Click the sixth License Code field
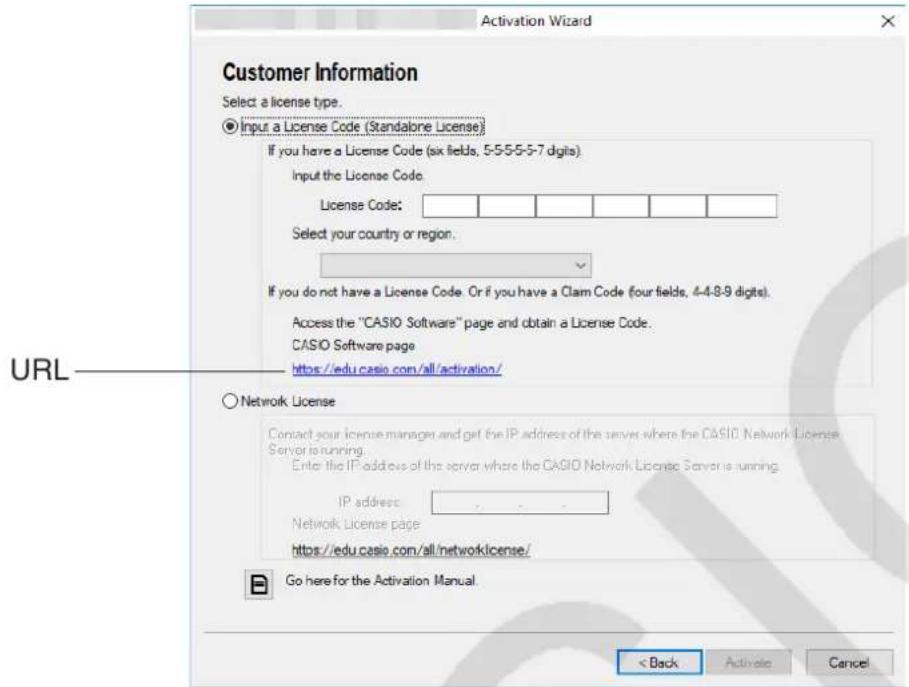 [742, 206]
